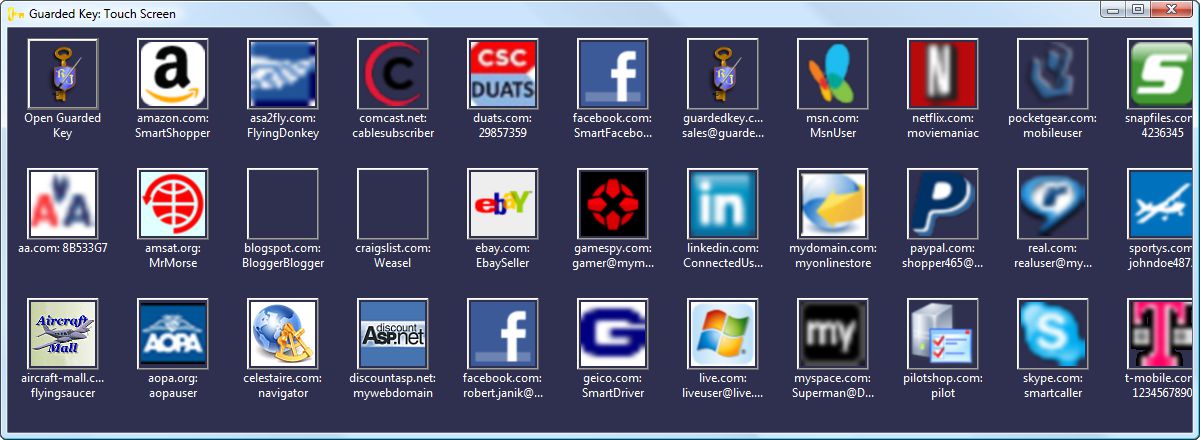This screenshot has height=440, width=1200.
Task: Open the Open Guarded Key icon
Action: coord(63,74)
